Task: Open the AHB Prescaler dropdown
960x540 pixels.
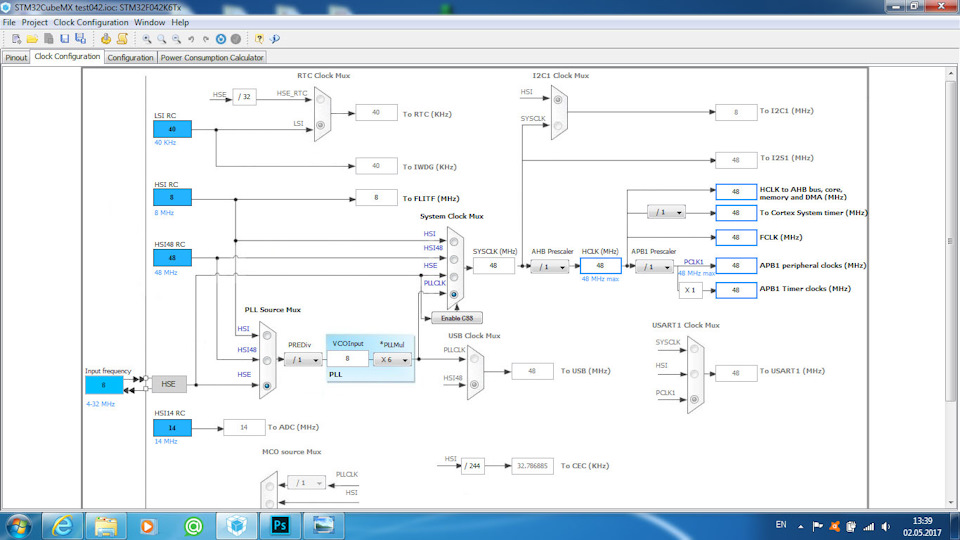Action: (549, 267)
